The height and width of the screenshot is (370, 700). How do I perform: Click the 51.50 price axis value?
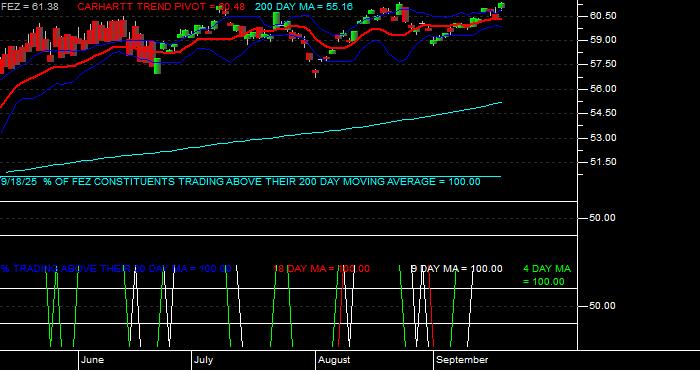point(603,162)
